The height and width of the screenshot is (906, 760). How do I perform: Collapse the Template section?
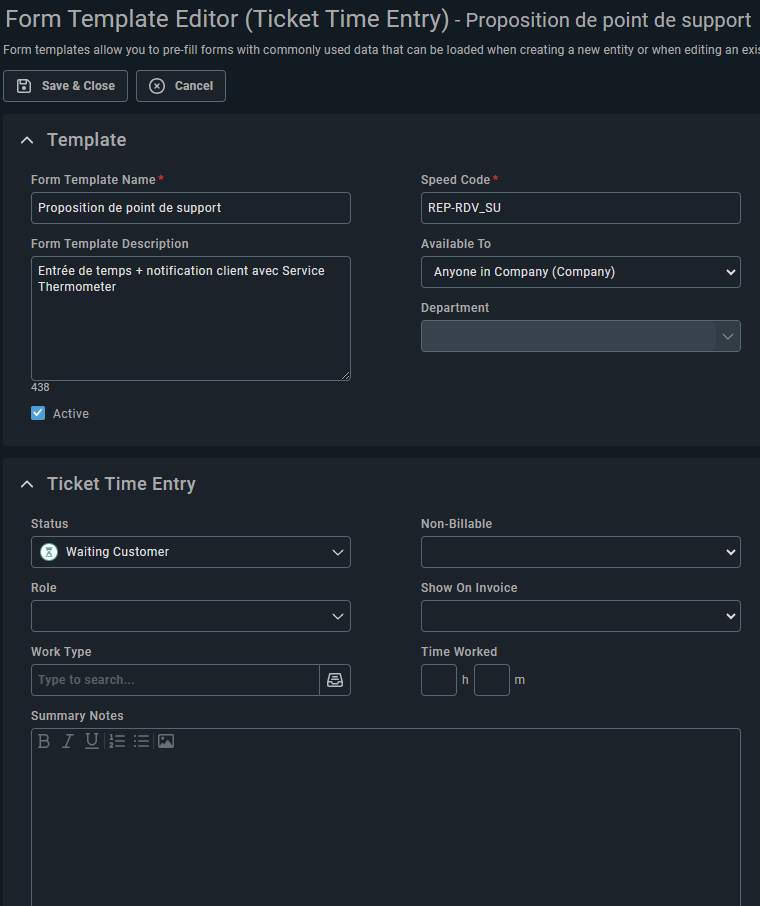[x=27, y=140]
